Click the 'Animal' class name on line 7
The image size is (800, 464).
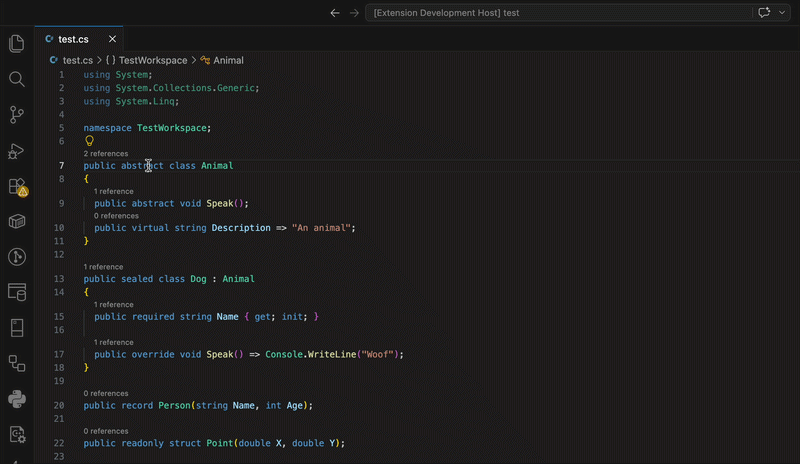coord(217,165)
